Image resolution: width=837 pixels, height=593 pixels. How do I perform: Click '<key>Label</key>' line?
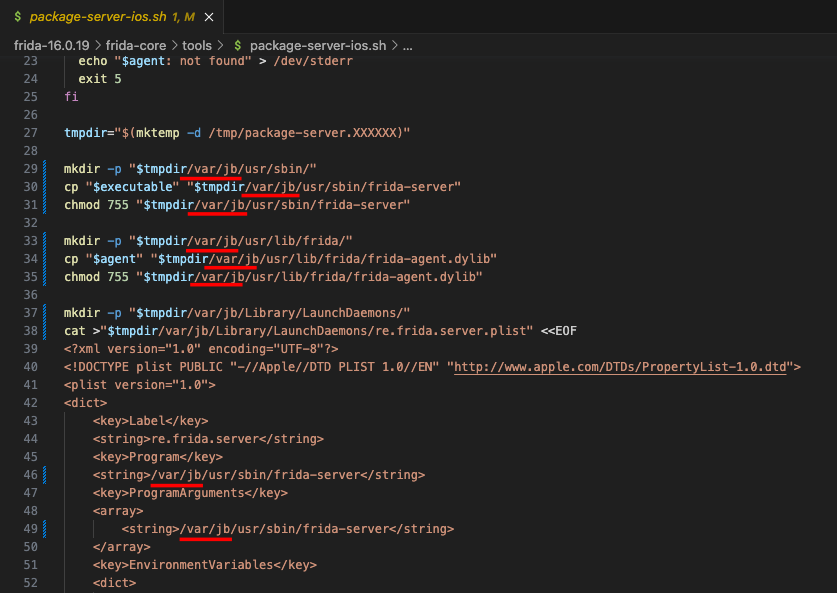coord(151,421)
